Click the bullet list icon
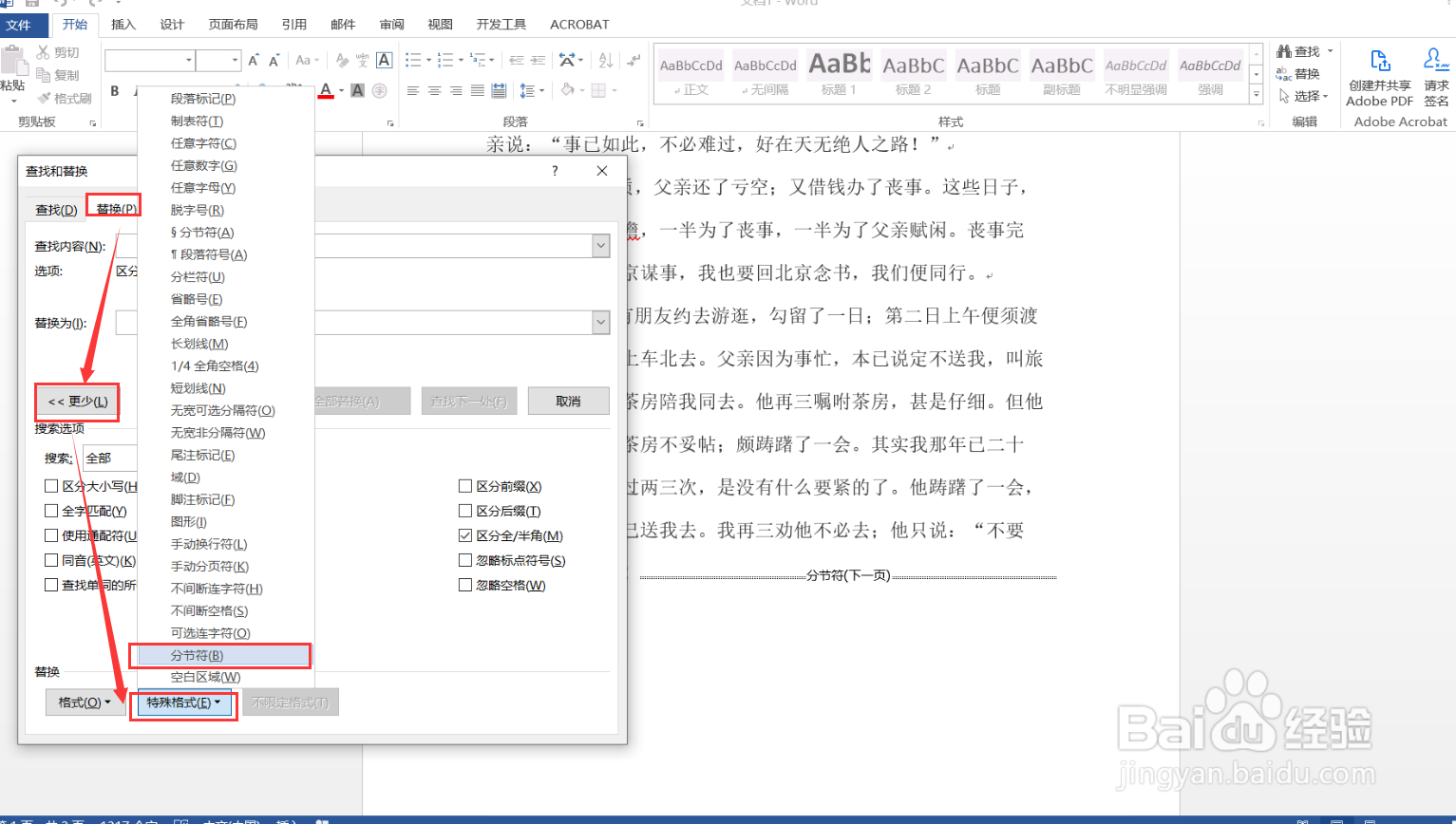Image resolution: width=1456 pixels, height=824 pixels. pyautogui.click(x=413, y=60)
